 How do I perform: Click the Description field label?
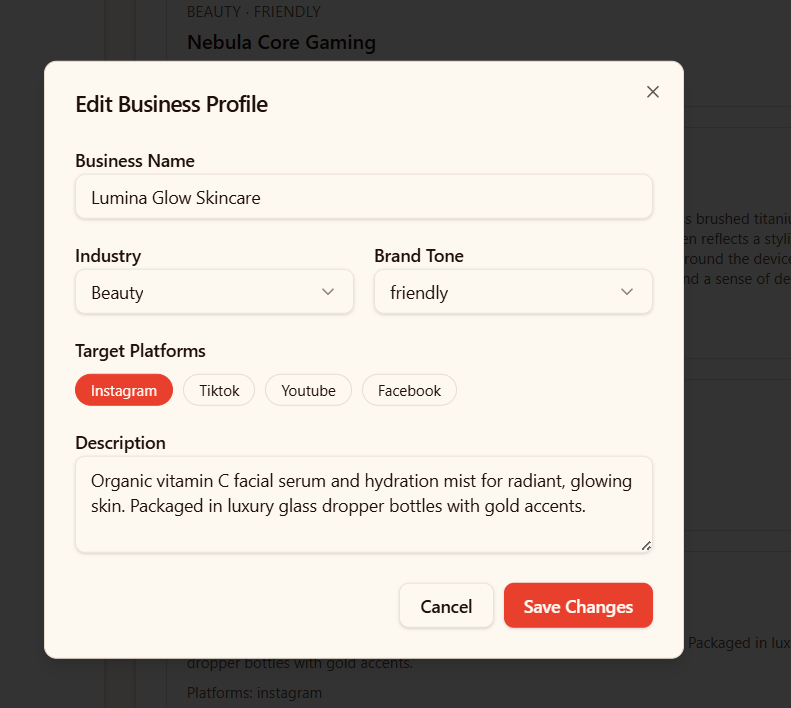coord(120,443)
